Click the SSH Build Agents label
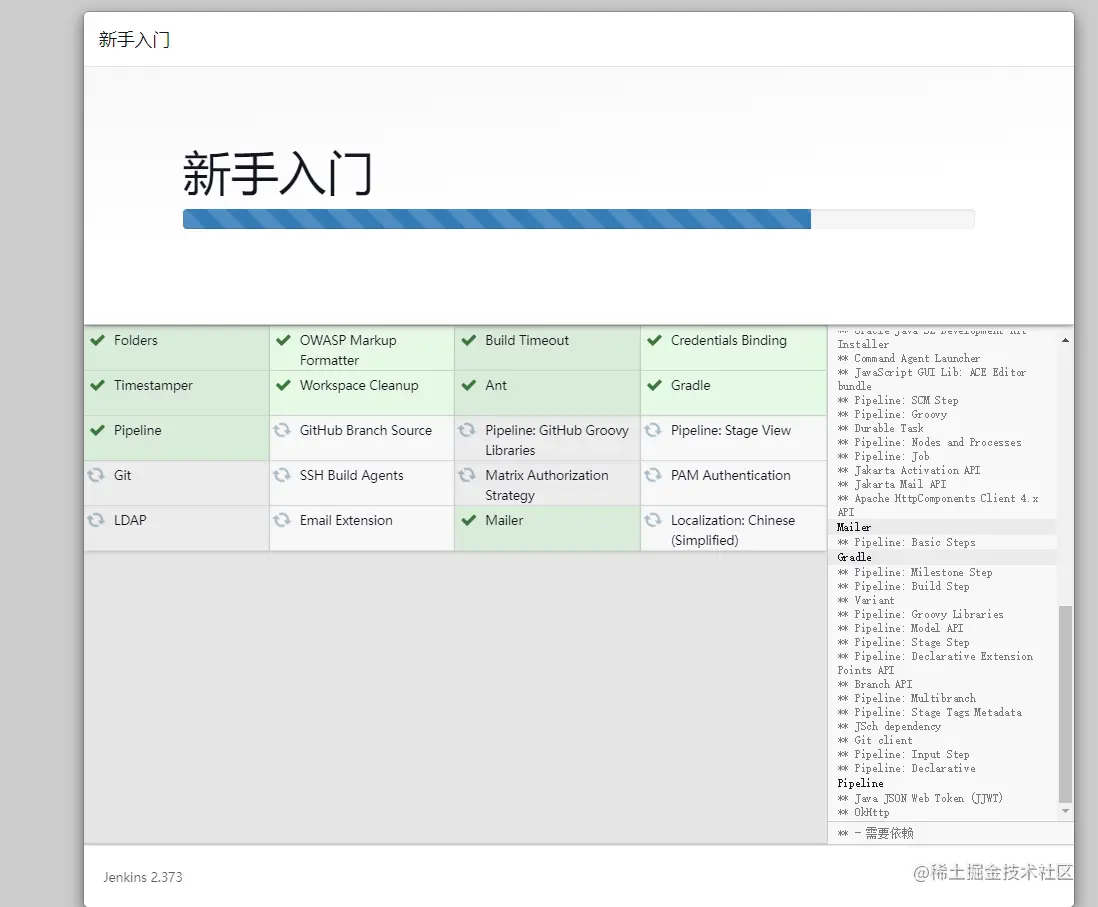Screen dimensions: 1098x907 pyautogui.click(x=352, y=475)
